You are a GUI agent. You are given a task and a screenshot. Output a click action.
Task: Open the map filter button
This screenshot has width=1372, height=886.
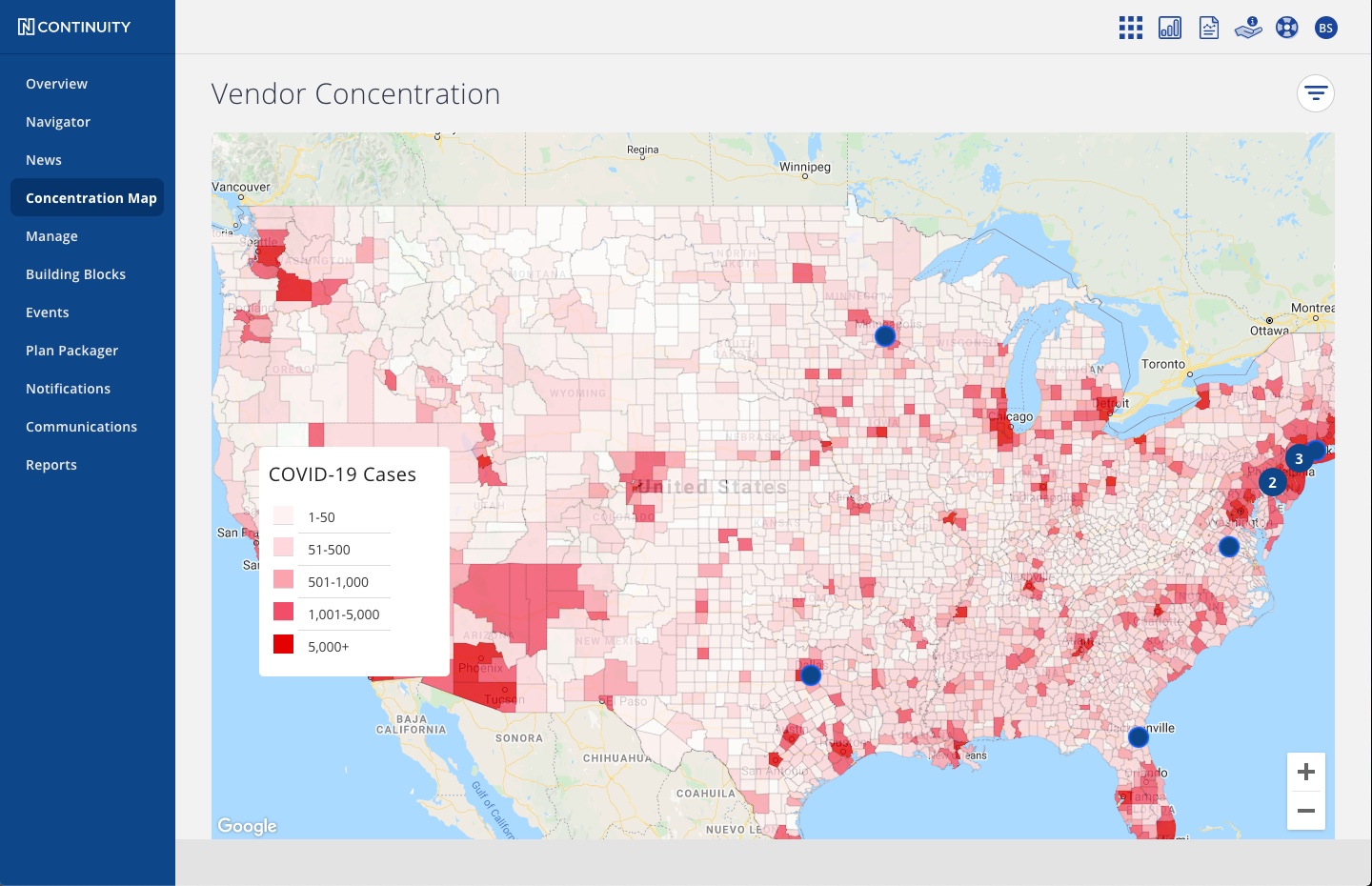[1316, 93]
